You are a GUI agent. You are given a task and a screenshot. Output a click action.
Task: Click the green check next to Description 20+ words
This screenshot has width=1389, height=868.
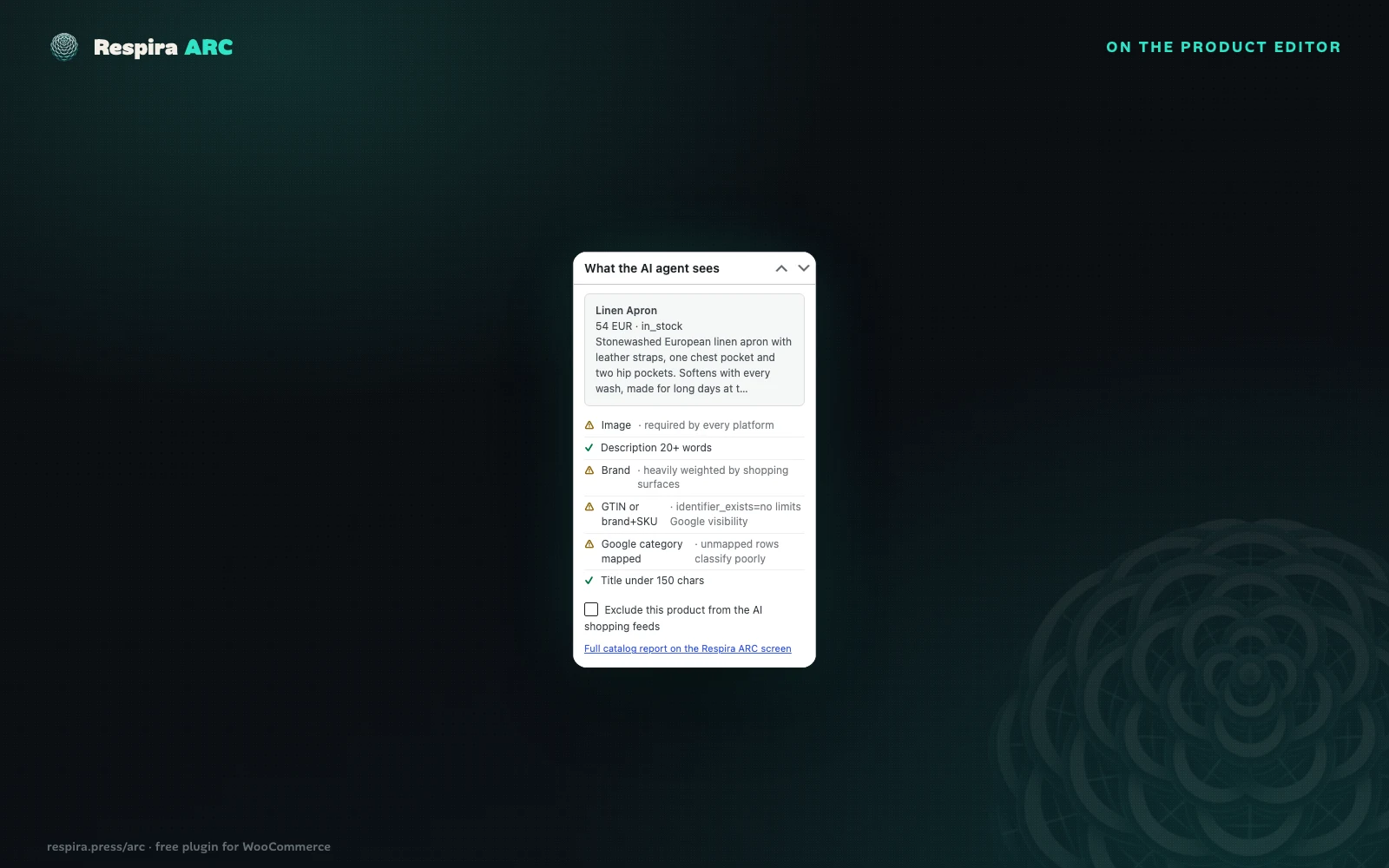pyautogui.click(x=589, y=448)
